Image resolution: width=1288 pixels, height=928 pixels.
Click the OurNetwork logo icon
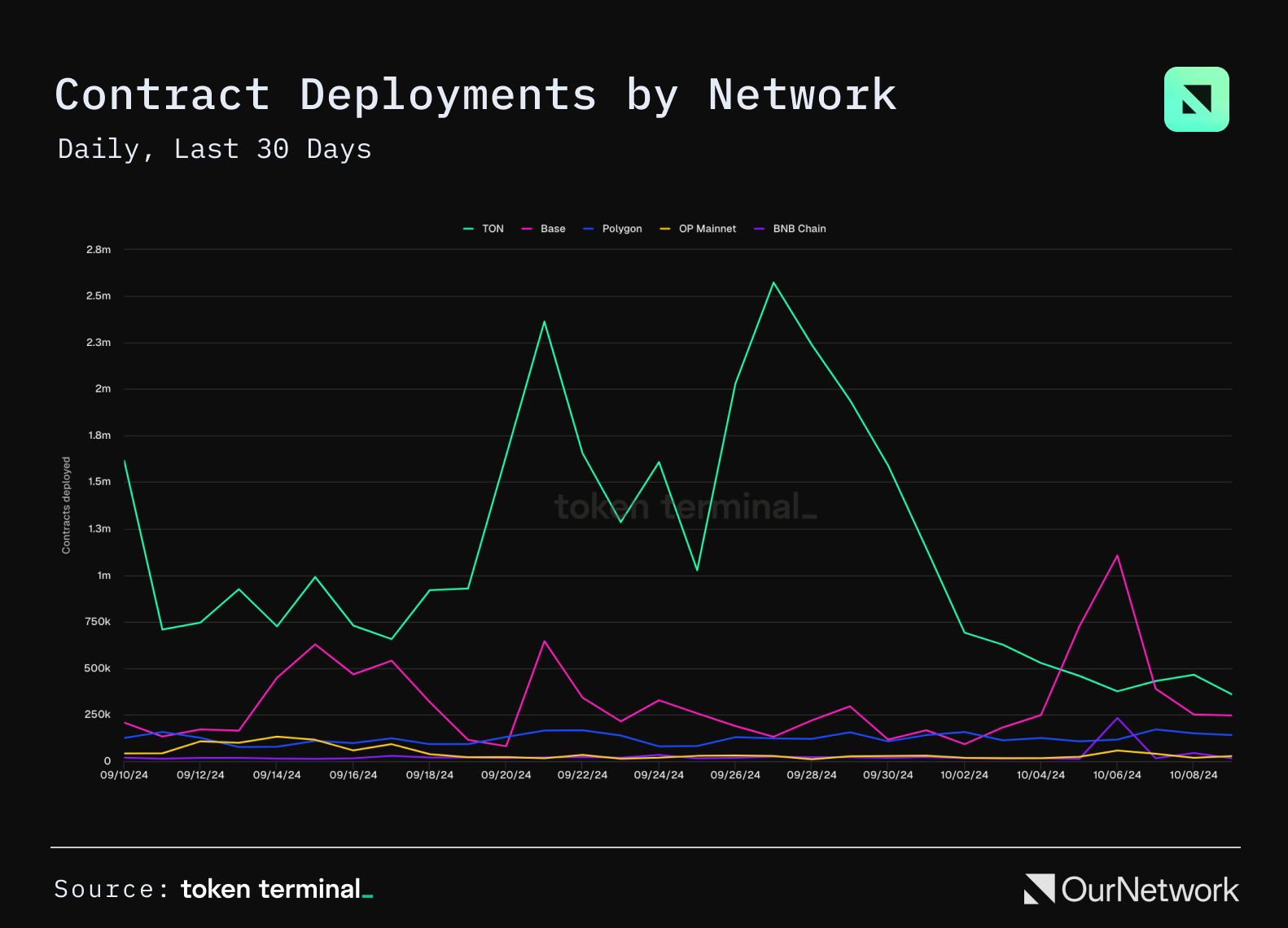click(x=1039, y=889)
